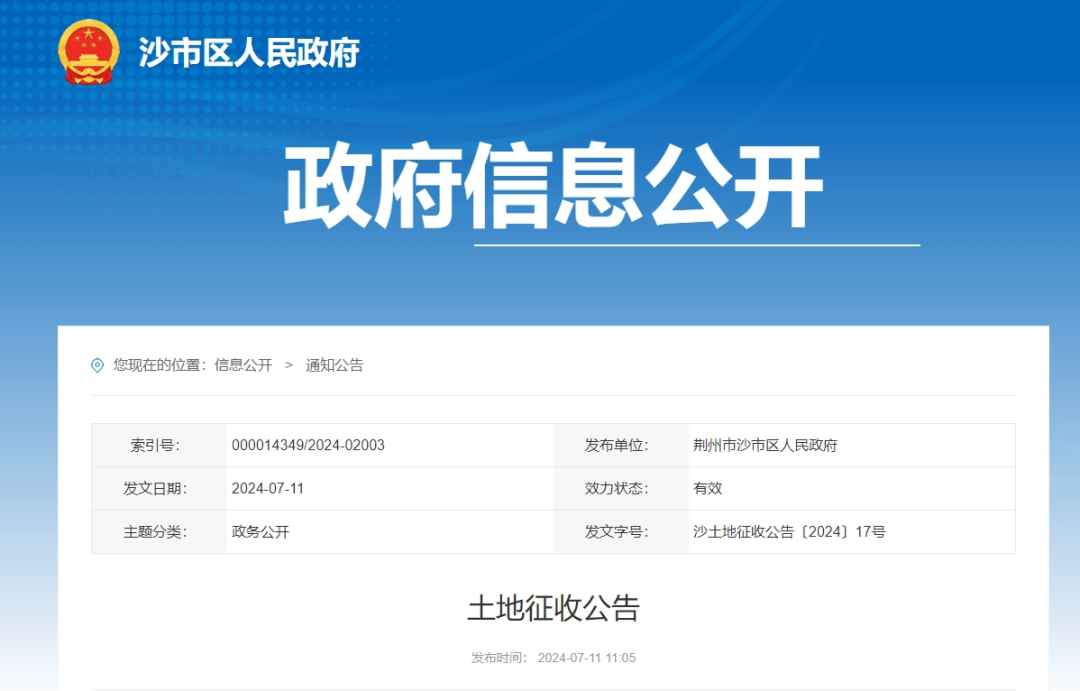
Task: Click the 索引号 label cell
Action: pyautogui.click(x=158, y=446)
